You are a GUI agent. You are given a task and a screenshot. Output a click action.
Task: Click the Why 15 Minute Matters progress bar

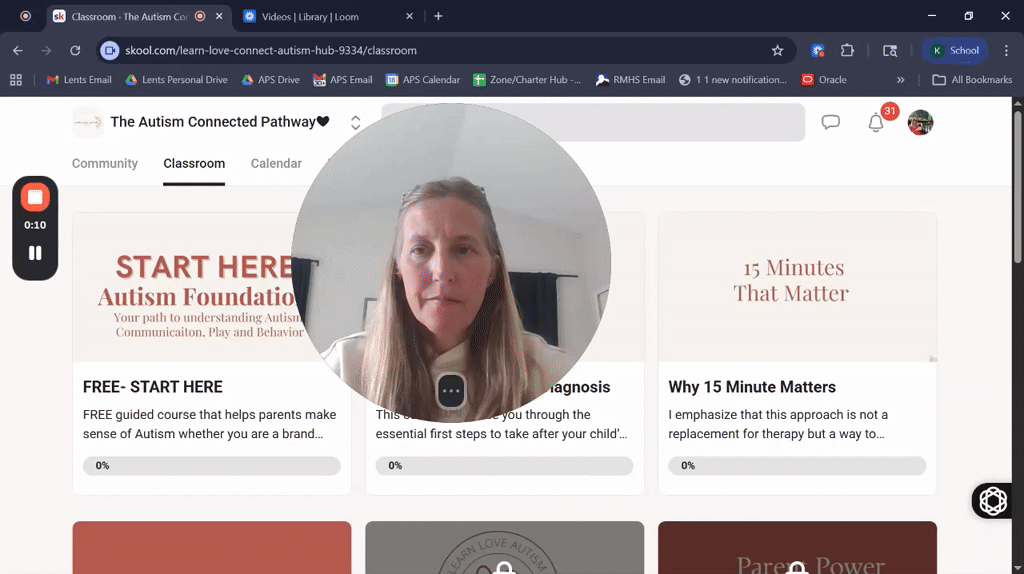coord(797,466)
